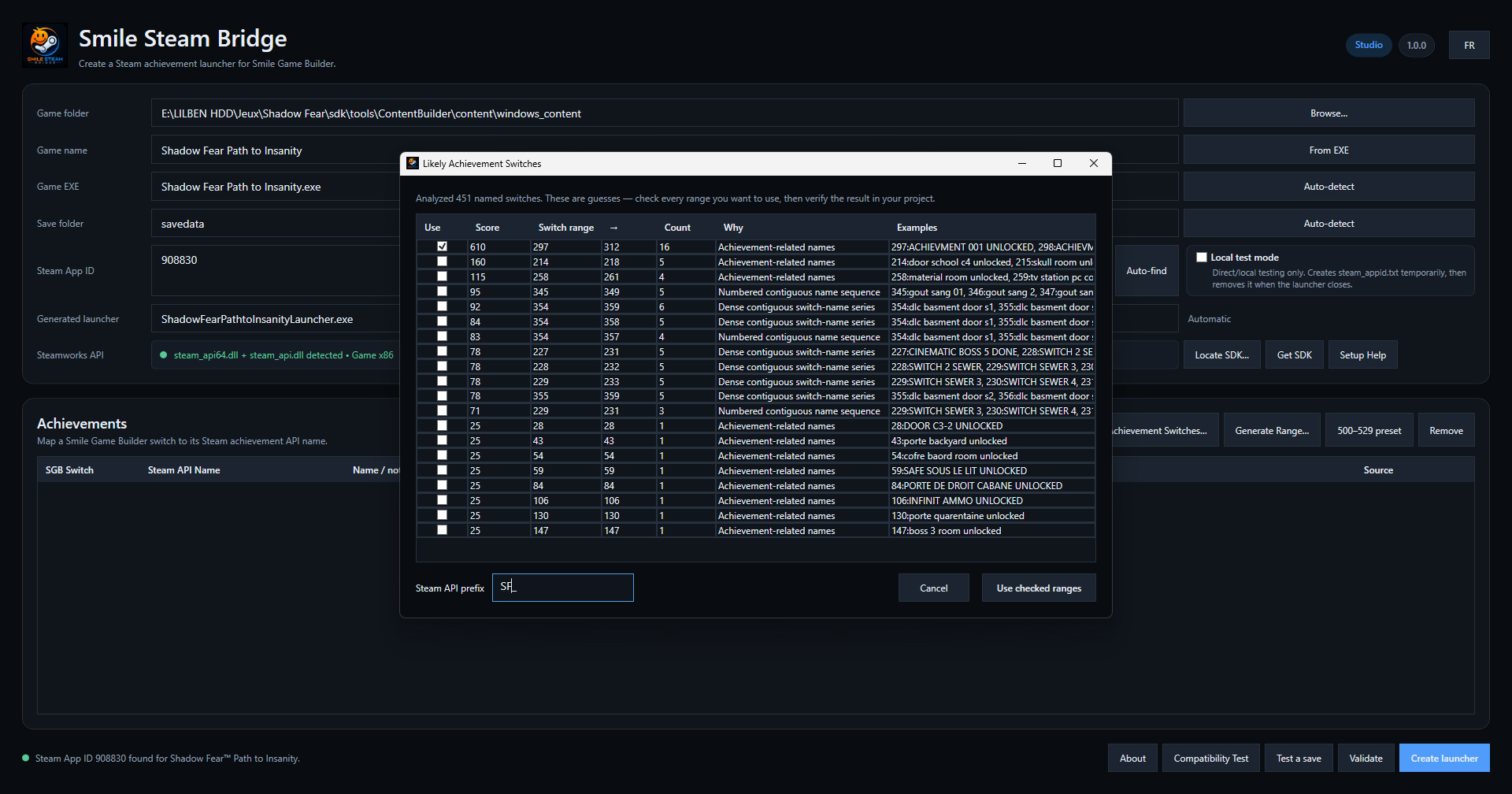Open Setup Help

(x=1362, y=355)
